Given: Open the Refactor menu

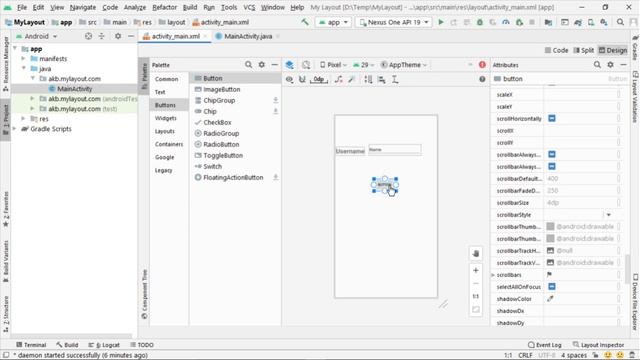Looking at the screenshot, I should 164,7.
